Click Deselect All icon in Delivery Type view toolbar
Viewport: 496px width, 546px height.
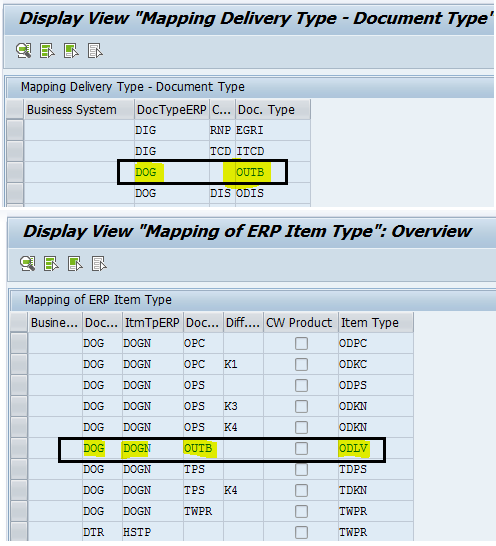pyautogui.click(x=95, y=51)
